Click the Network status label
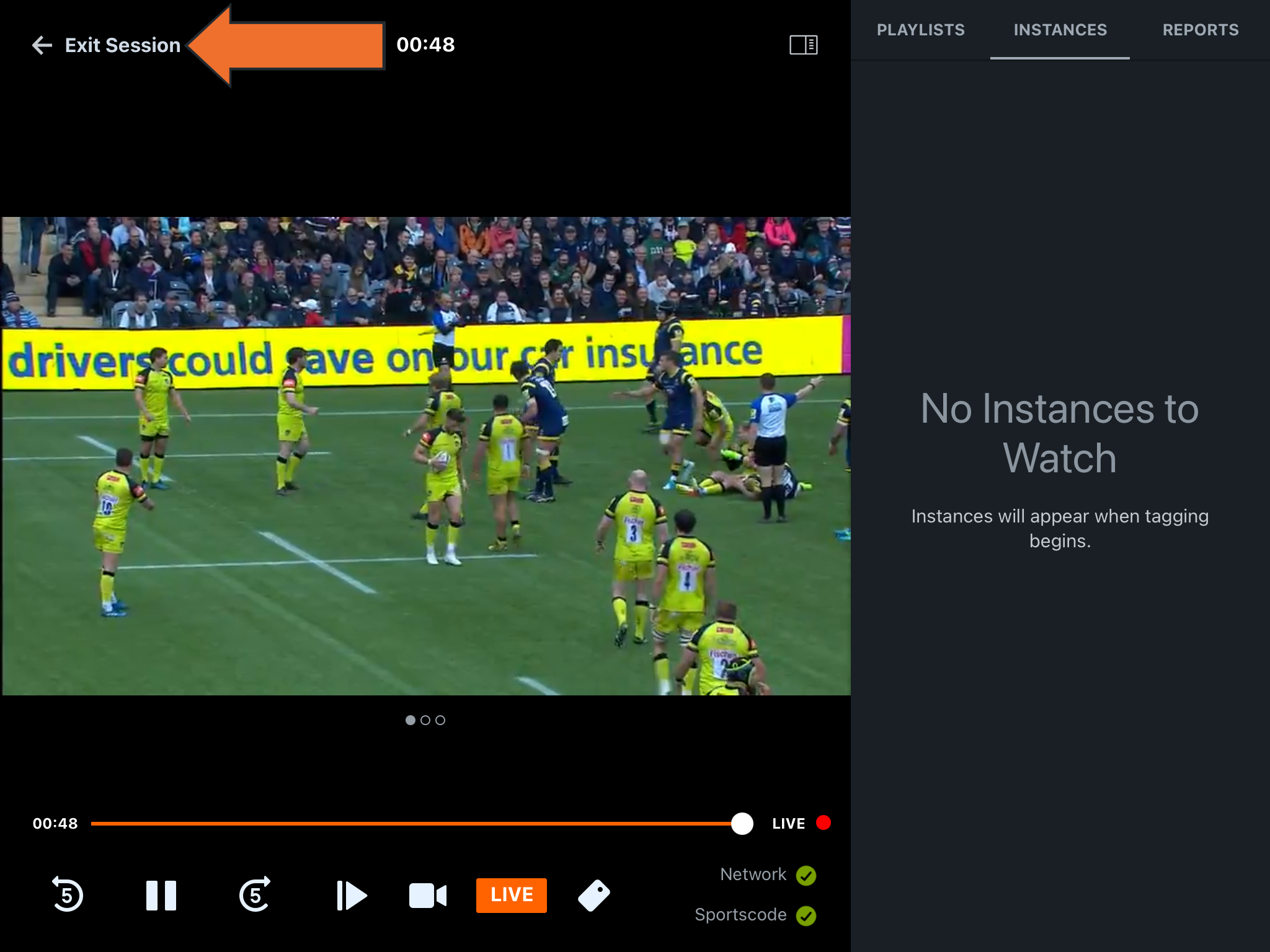 point(753,875)
